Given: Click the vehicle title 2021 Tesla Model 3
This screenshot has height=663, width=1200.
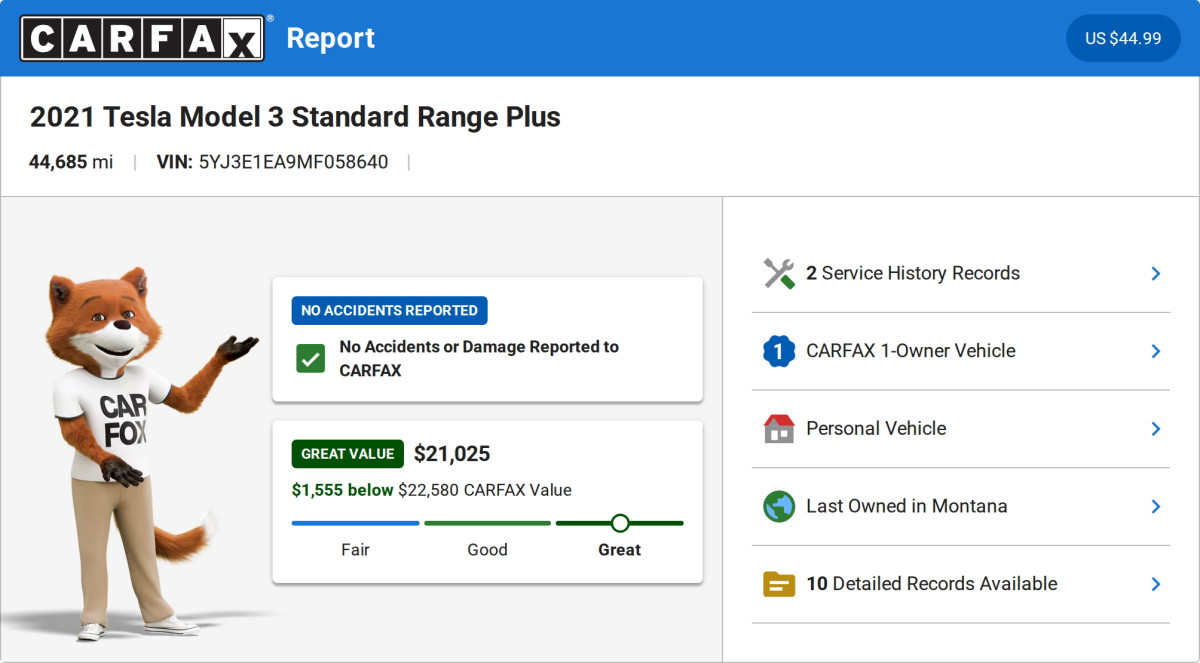Looking at the screenshot, I should [295, 117].
